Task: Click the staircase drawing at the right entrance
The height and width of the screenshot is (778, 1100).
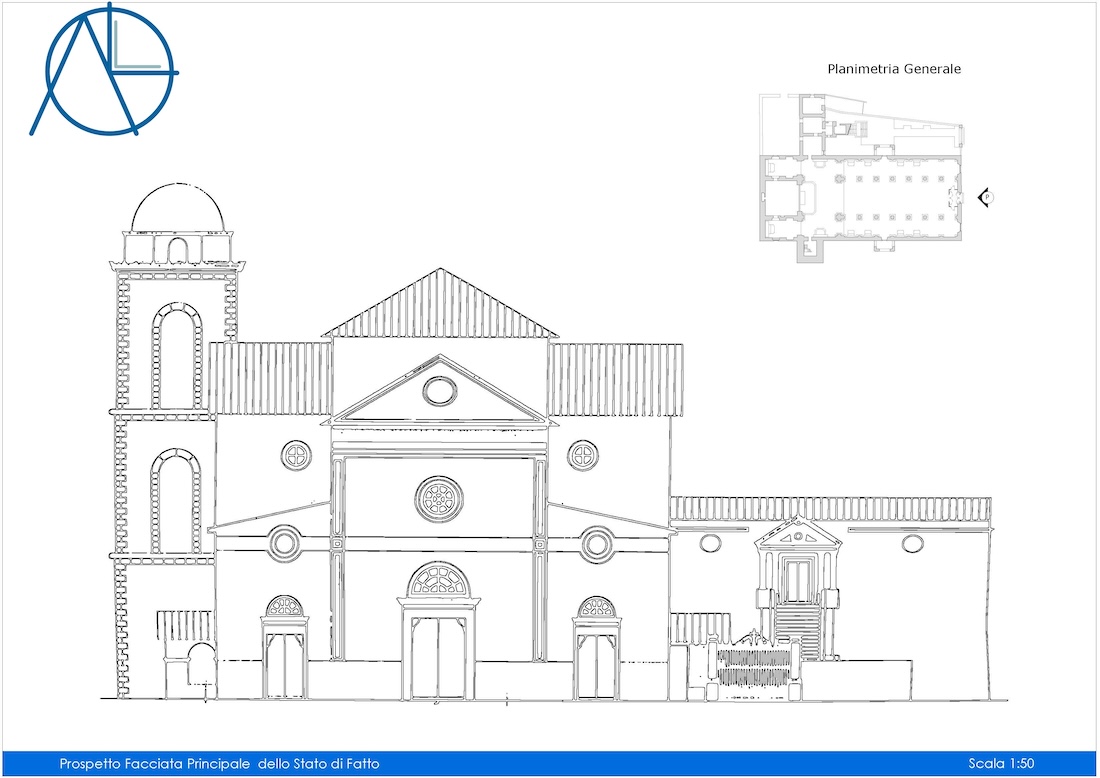Action: pos(800,625)
